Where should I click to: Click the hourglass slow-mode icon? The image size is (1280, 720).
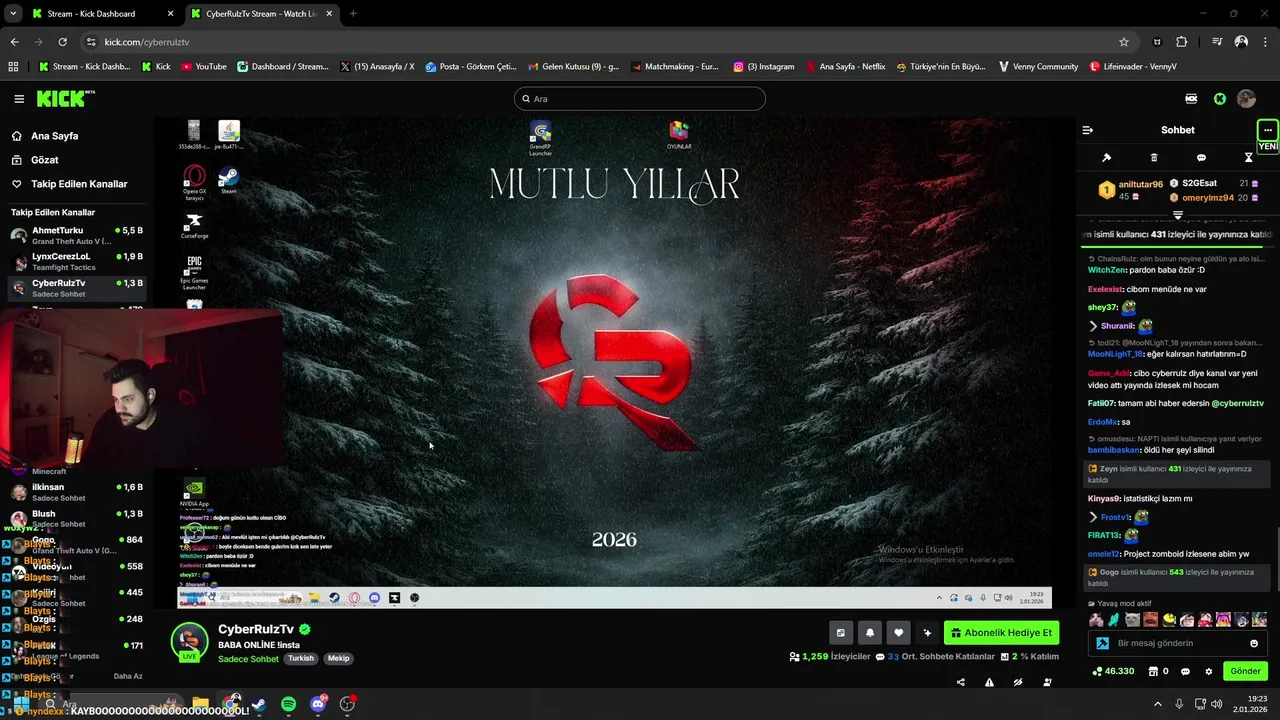click(x=1248, y=158)
